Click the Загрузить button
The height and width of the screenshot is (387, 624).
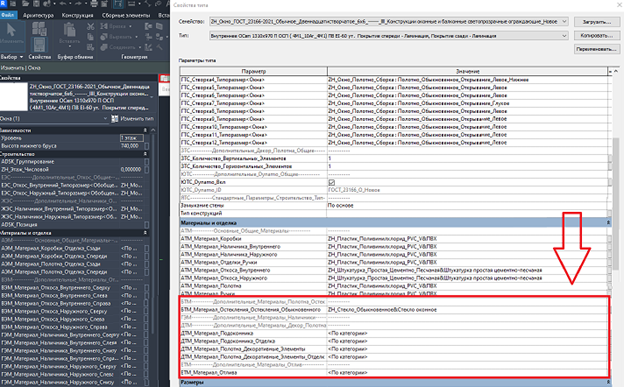(x=596, y=22)
